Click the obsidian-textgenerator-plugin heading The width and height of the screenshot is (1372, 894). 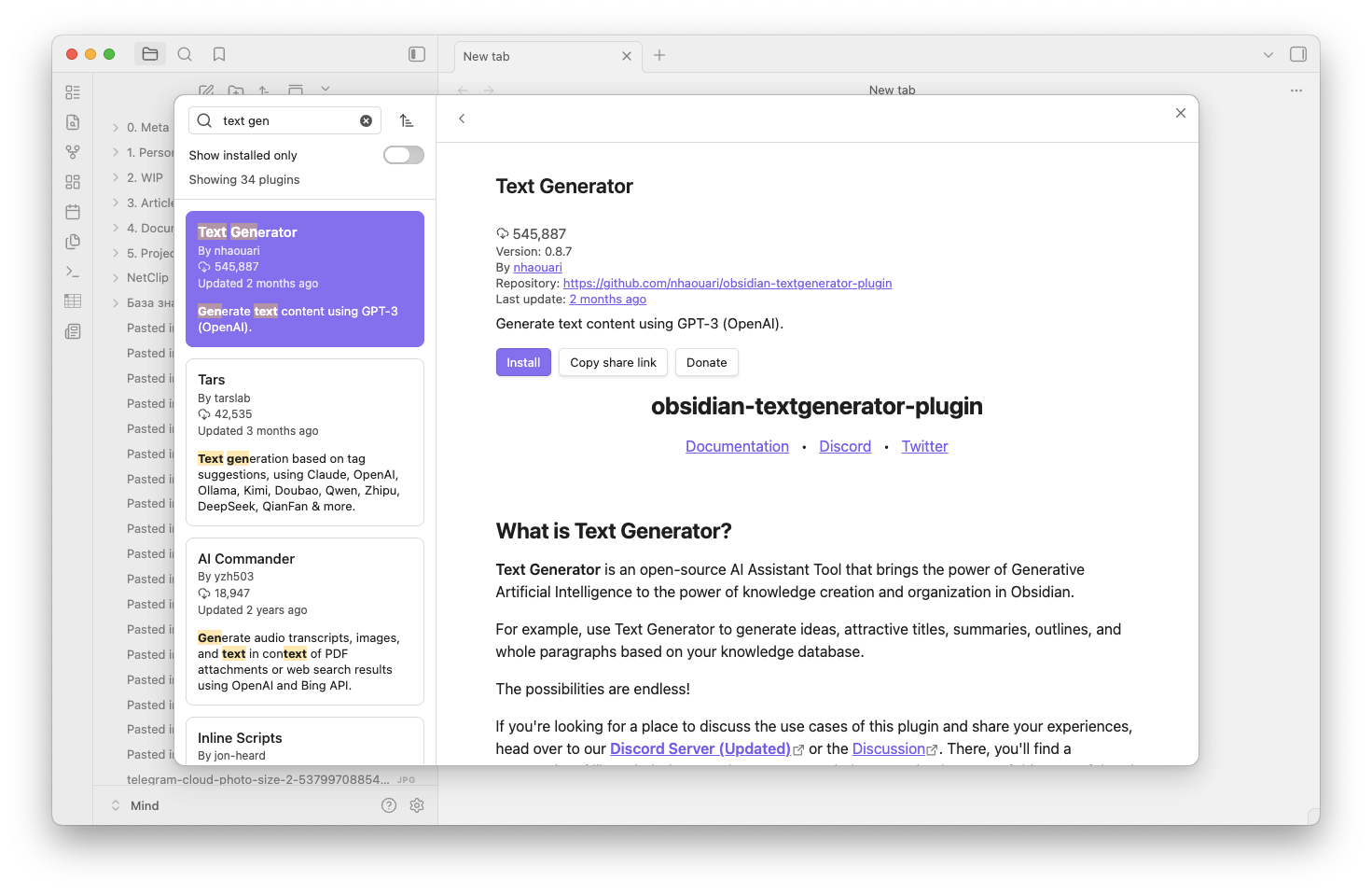[817, 406]
